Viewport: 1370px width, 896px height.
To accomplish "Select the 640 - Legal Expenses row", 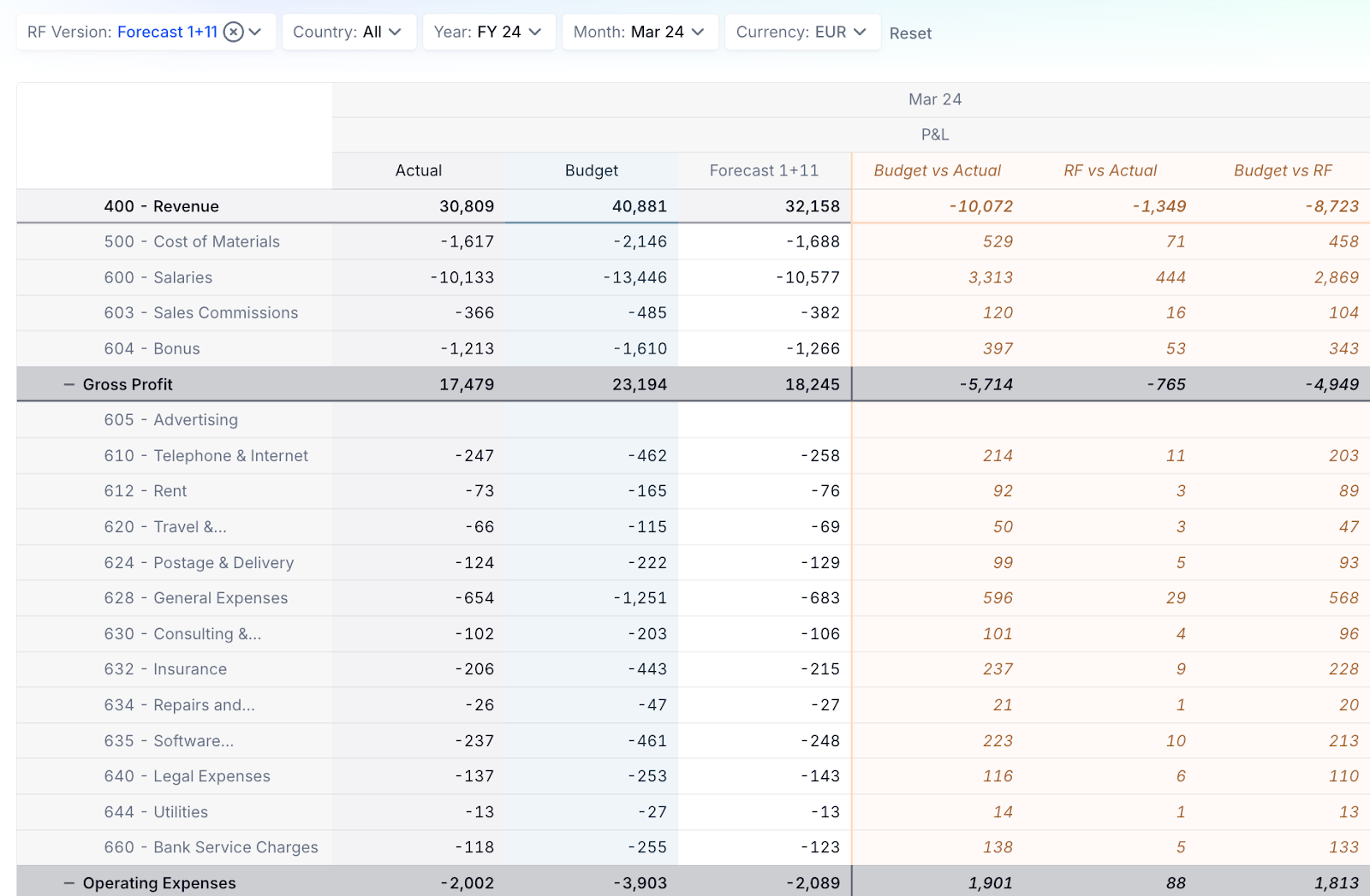I will point(188,776).
